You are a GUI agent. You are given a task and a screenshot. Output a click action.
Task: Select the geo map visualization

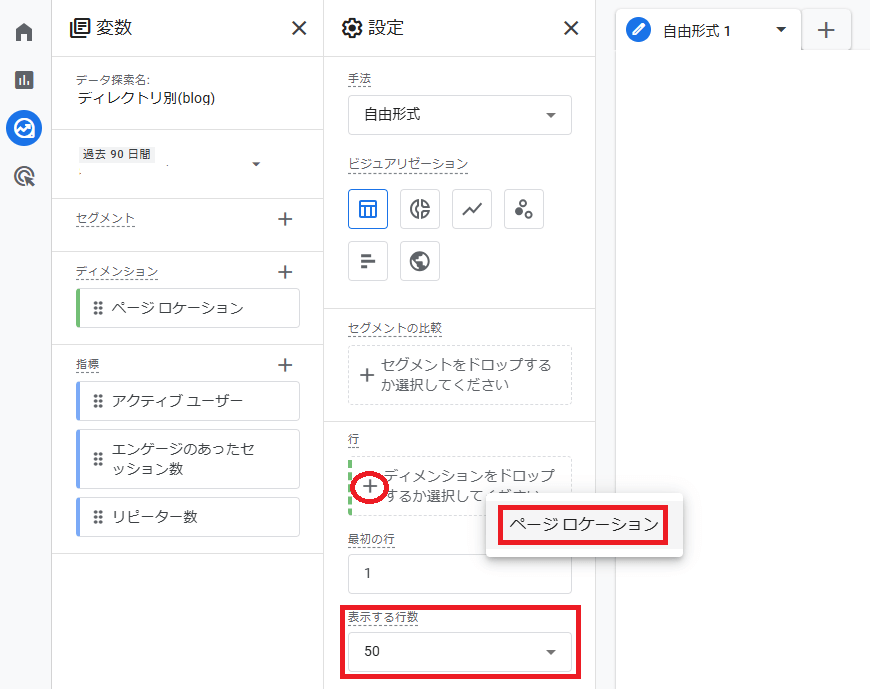420,261
